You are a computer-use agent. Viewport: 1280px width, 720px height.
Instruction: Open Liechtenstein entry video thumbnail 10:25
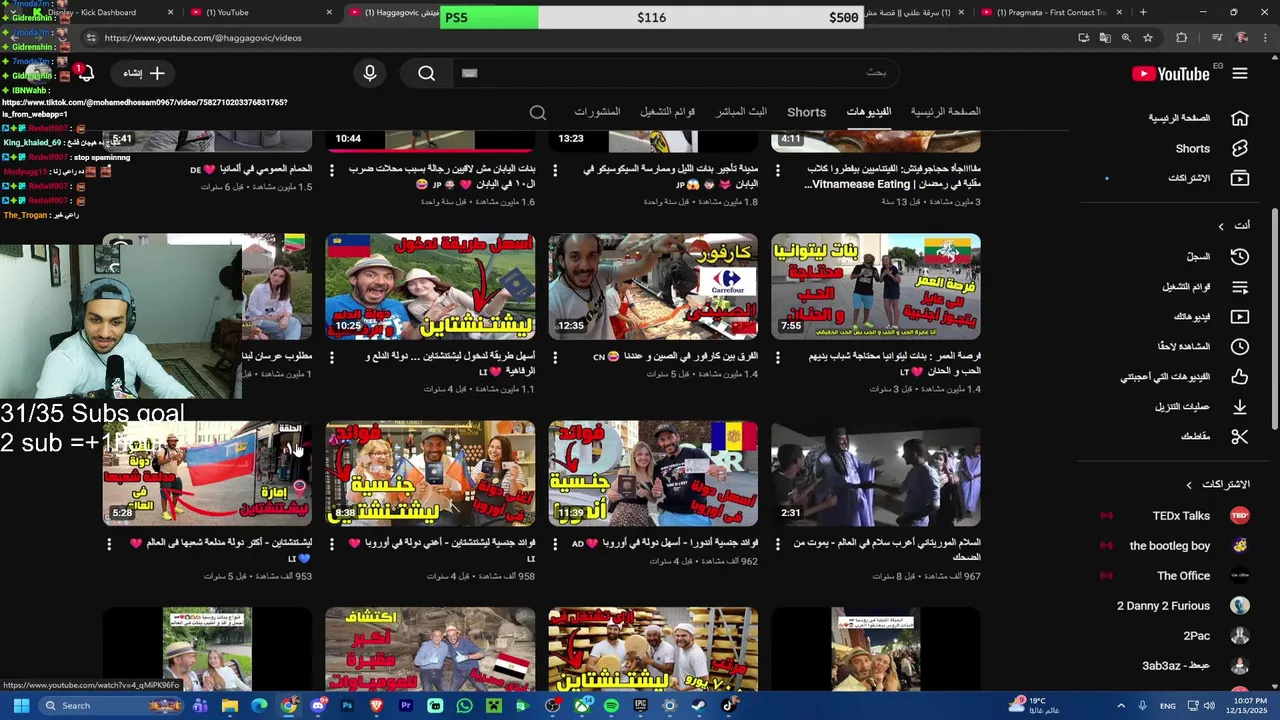430,287
